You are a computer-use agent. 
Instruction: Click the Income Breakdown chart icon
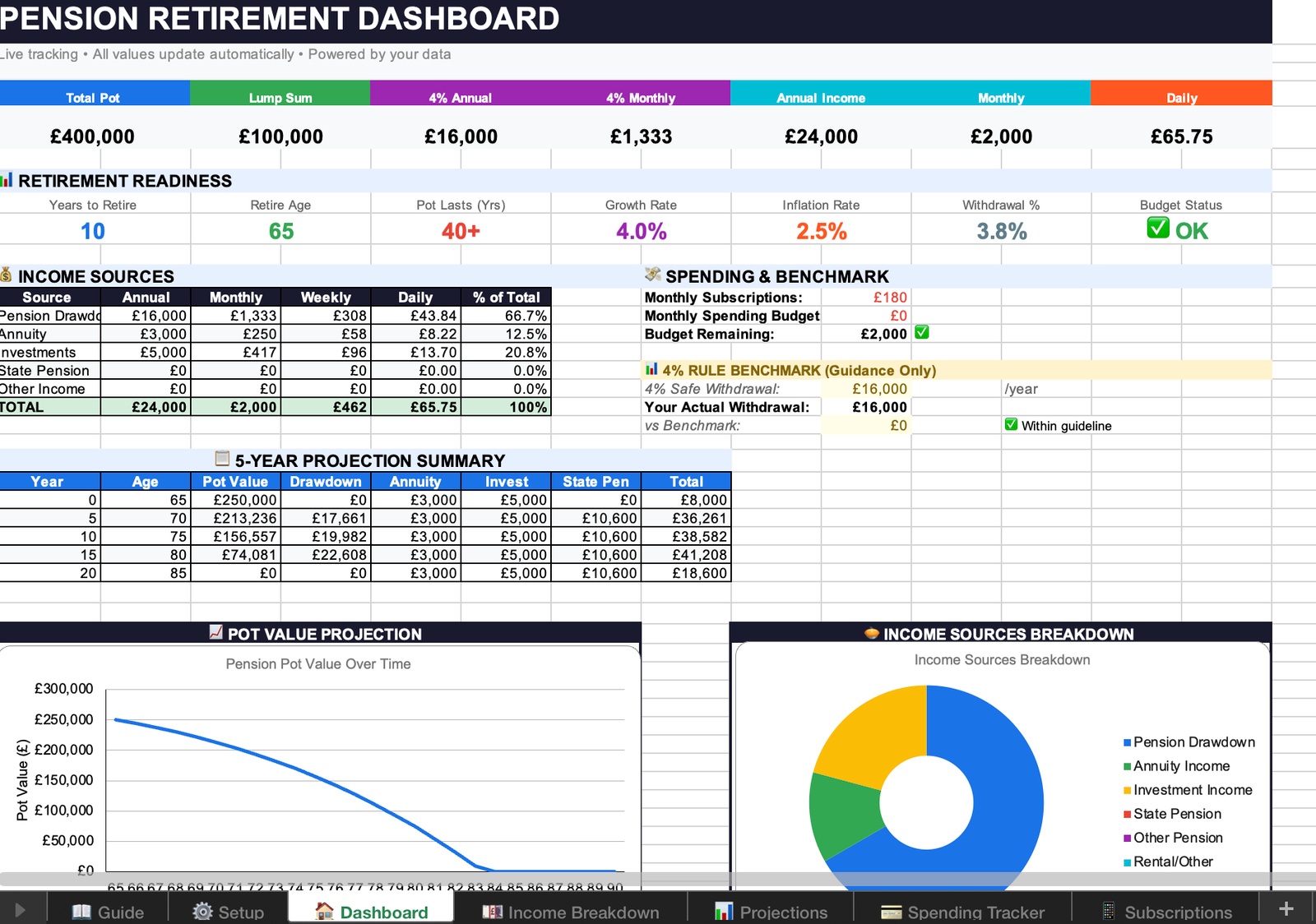click(492, 912)
